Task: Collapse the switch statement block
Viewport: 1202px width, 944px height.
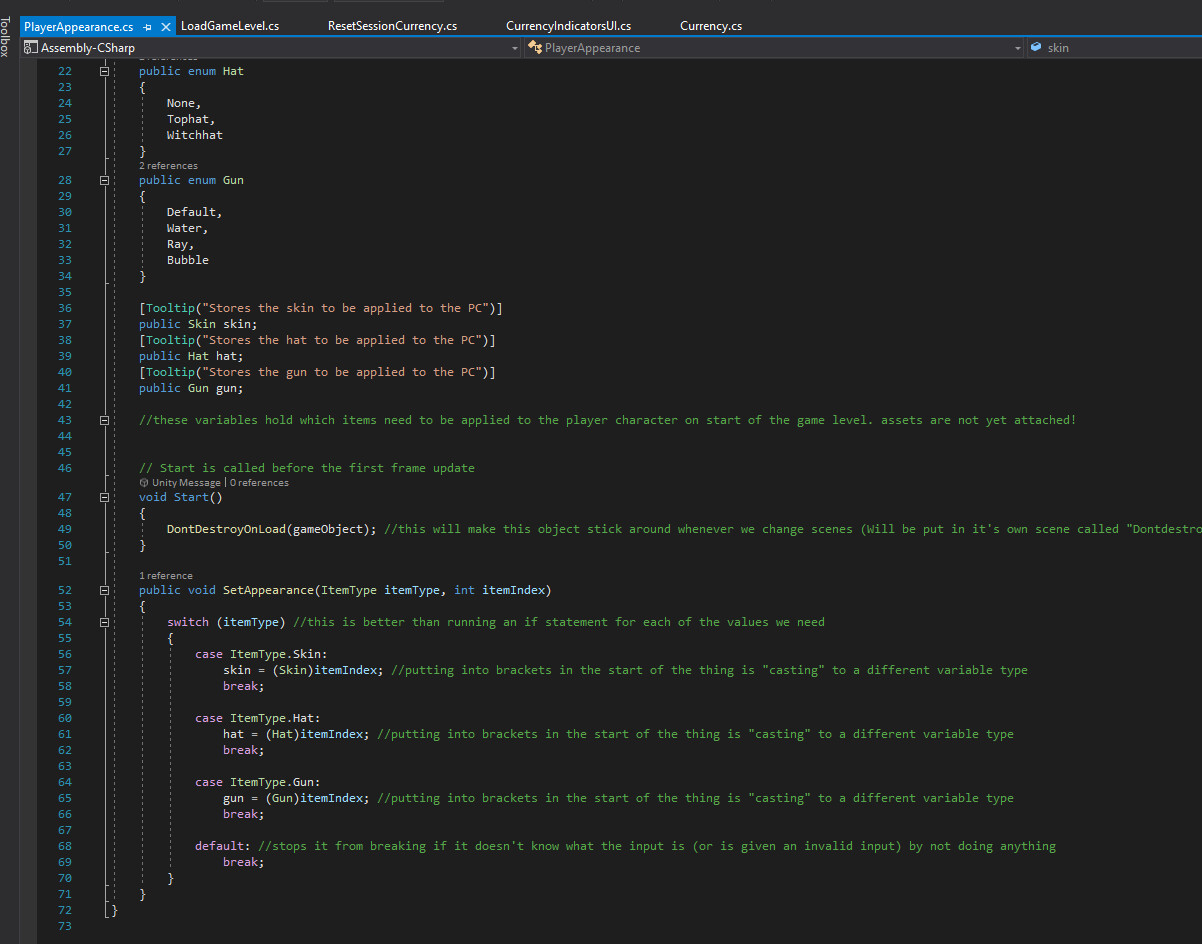Action: [104, 622]
